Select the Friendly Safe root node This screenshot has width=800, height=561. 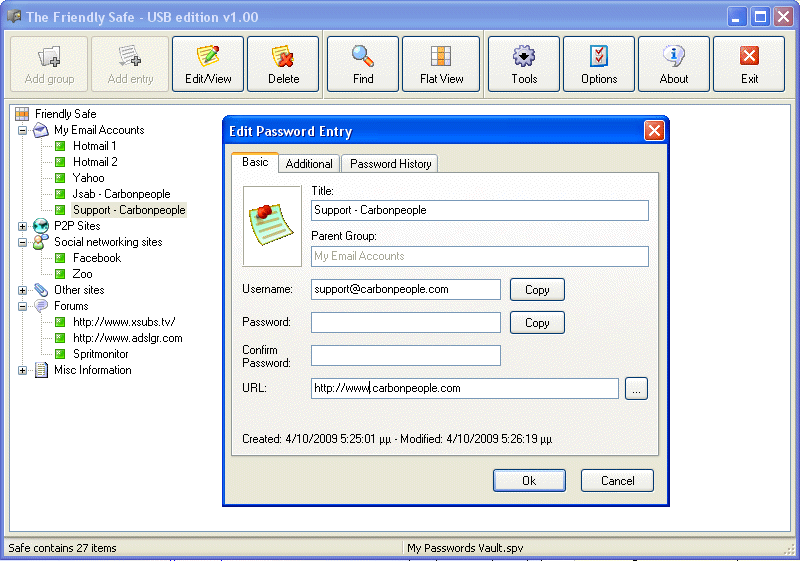[x=65, y=114]
